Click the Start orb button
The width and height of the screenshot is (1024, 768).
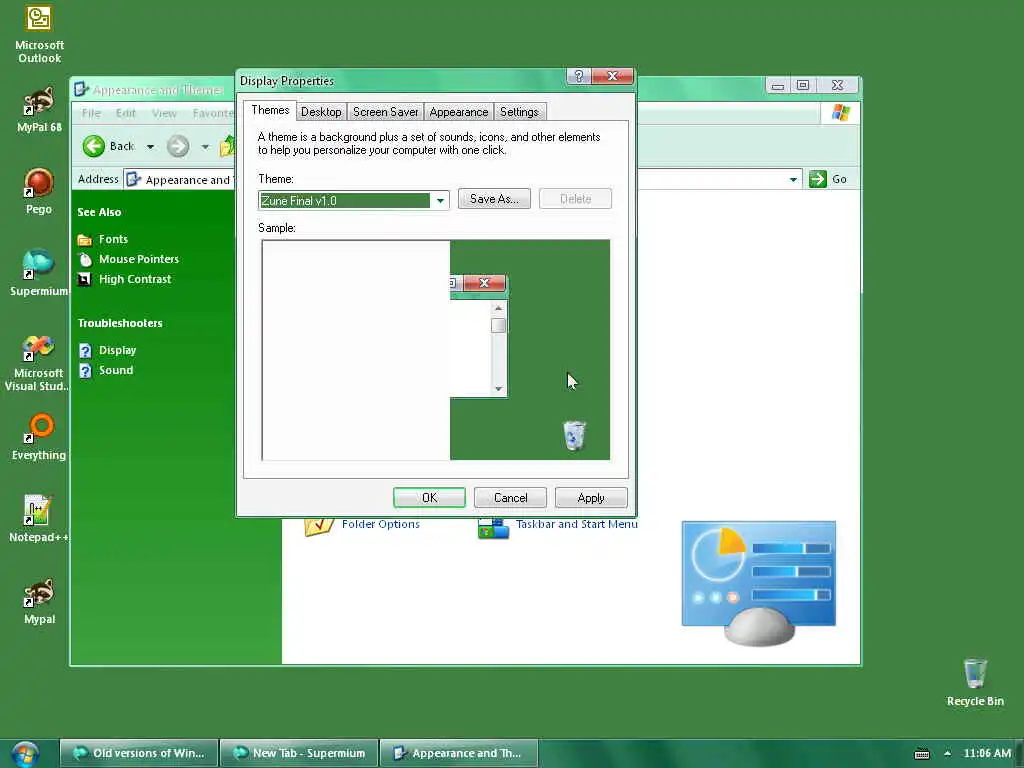tap(24, 754)
